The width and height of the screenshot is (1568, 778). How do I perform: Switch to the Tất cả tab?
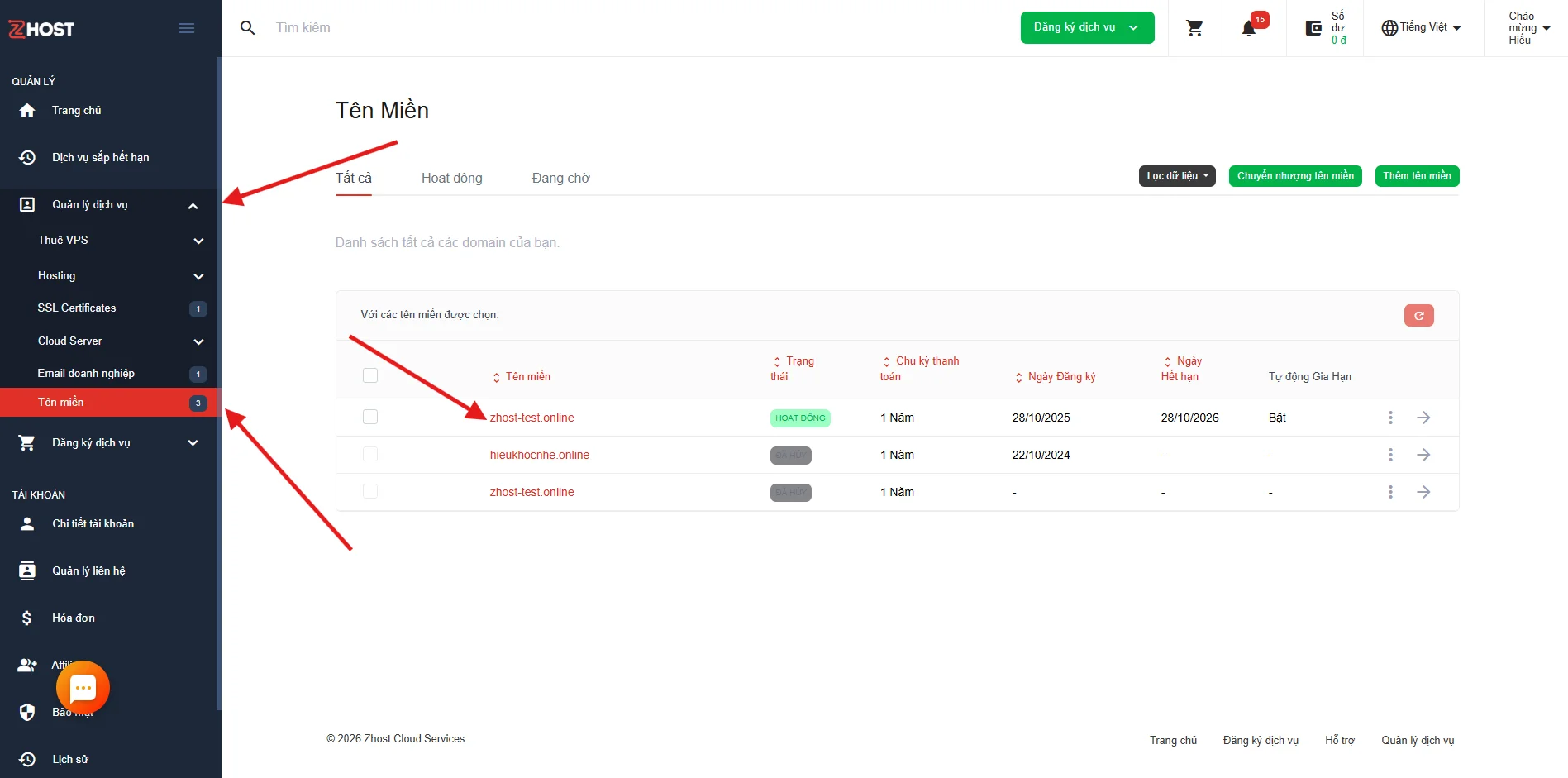coord(354,178)
